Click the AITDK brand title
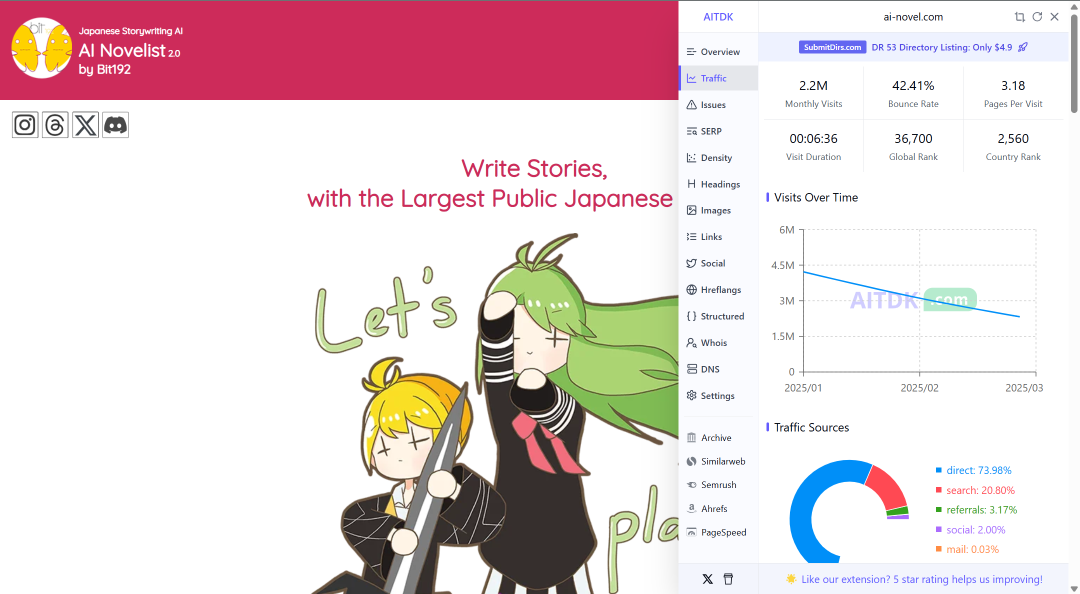The width and height of the screenshot is (1080, 594). tap(718, 17)
